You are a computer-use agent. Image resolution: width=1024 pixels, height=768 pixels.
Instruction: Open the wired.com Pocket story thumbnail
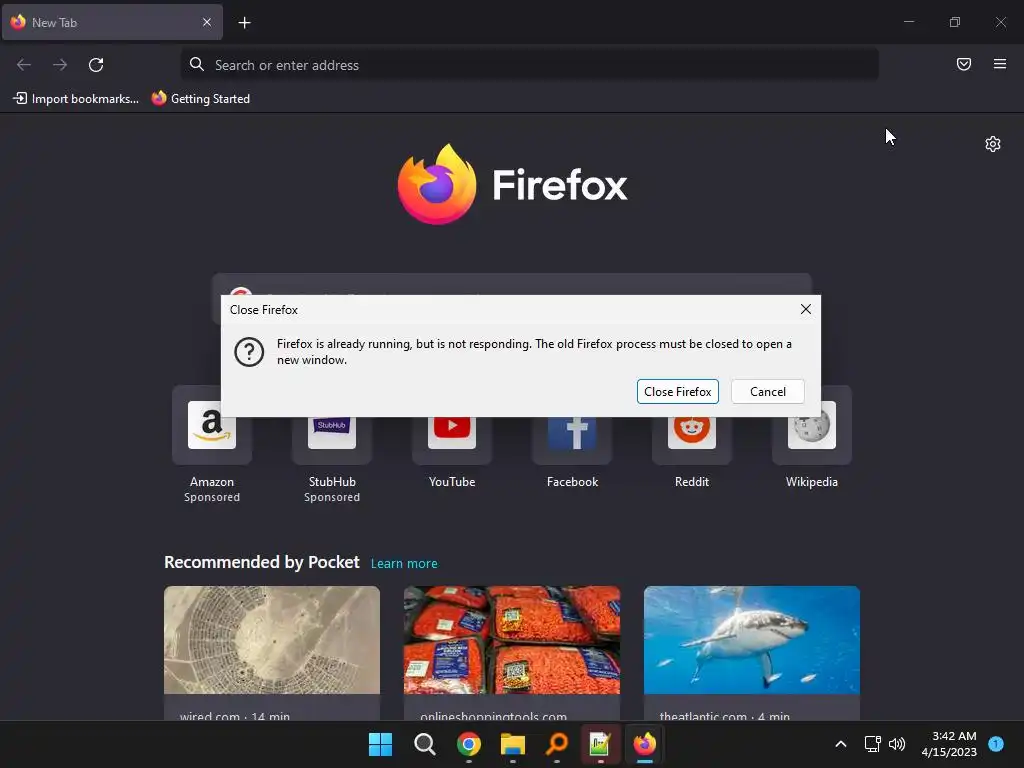click(272, 640)
